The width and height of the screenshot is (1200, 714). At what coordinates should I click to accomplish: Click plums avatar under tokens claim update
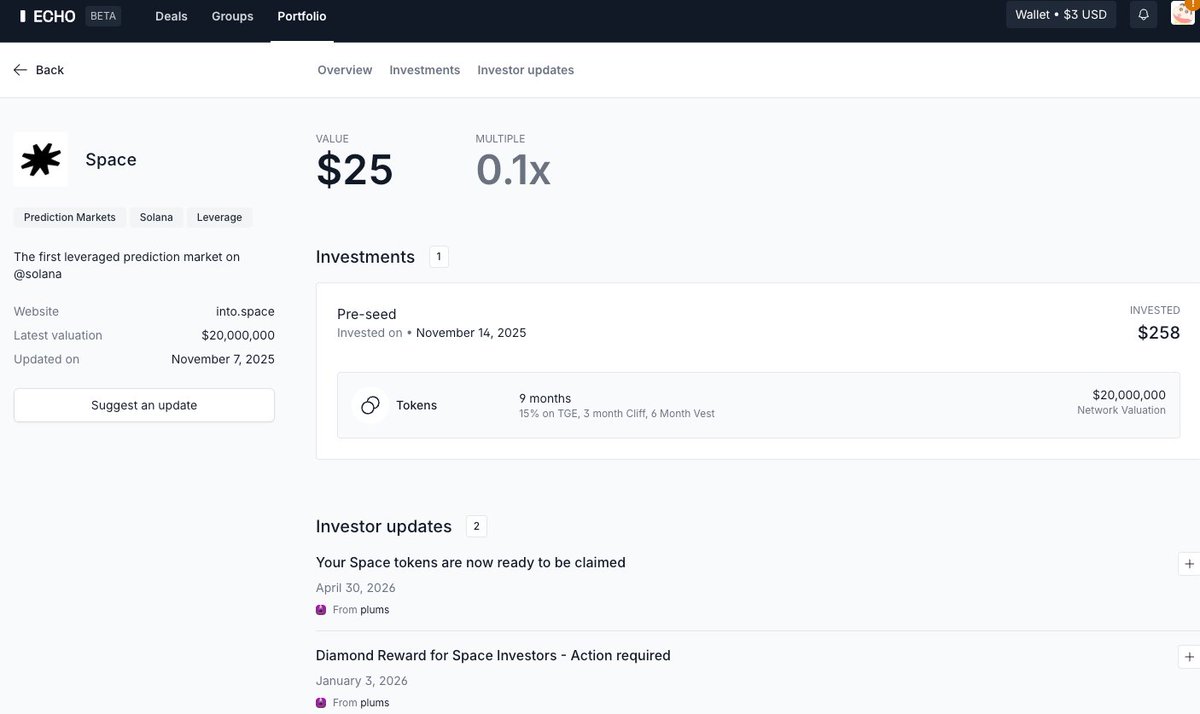point(321,610)
